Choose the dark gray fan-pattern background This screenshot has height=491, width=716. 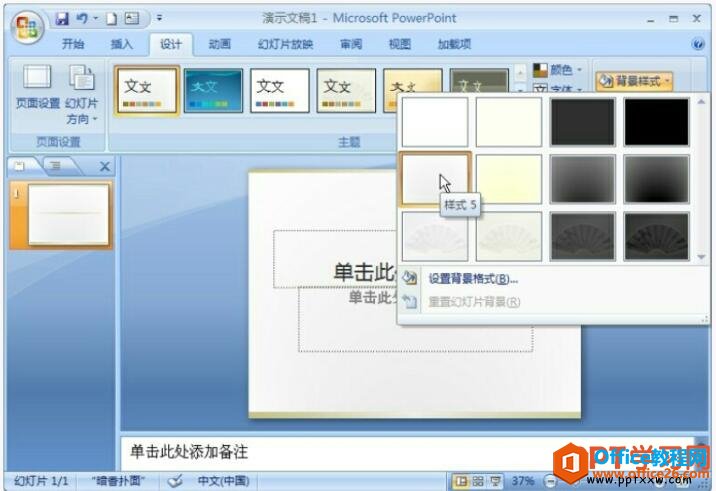[583, 237]
